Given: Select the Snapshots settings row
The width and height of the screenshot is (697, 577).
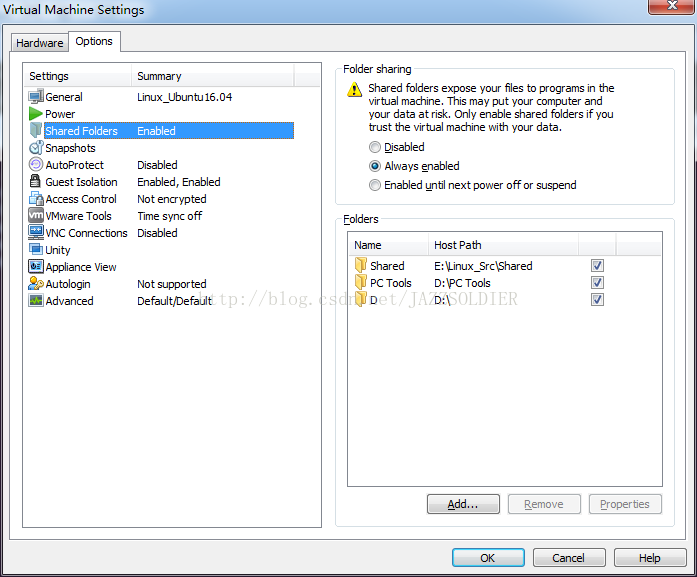Looking at the screenshot, I should (161, 148).
